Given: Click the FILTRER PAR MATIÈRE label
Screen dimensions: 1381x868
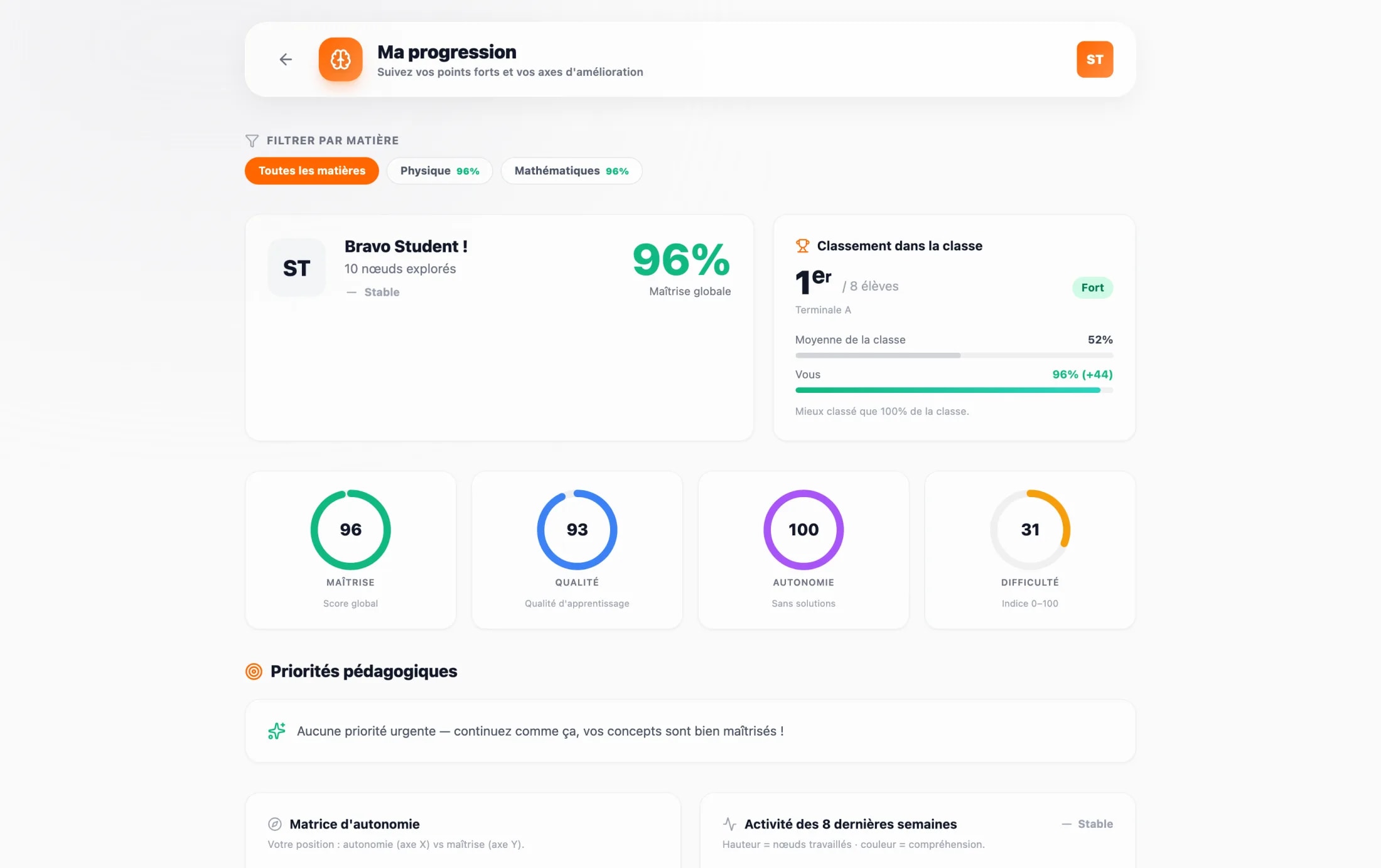Looking at the screenshot, I should 333,141.
